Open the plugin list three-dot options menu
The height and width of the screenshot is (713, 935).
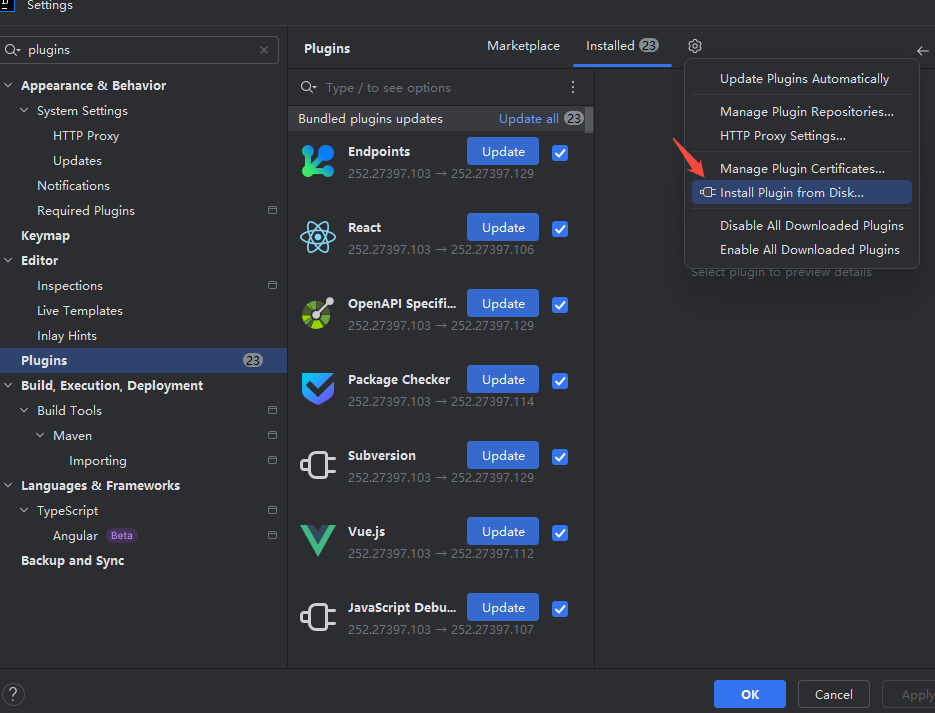(x=572, y=88)
